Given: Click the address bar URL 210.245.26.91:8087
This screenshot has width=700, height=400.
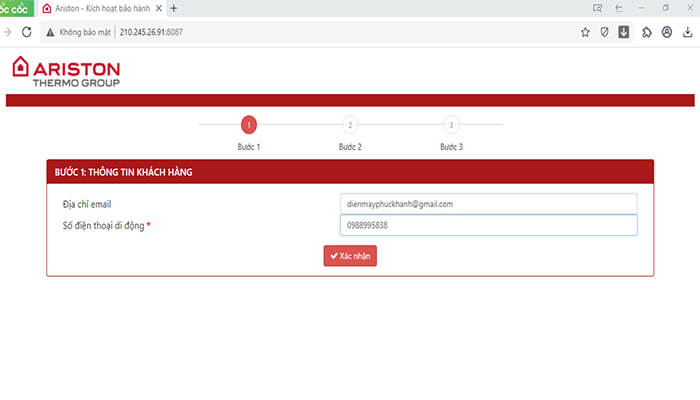Looking at the screenshot, I should [151, 32].
